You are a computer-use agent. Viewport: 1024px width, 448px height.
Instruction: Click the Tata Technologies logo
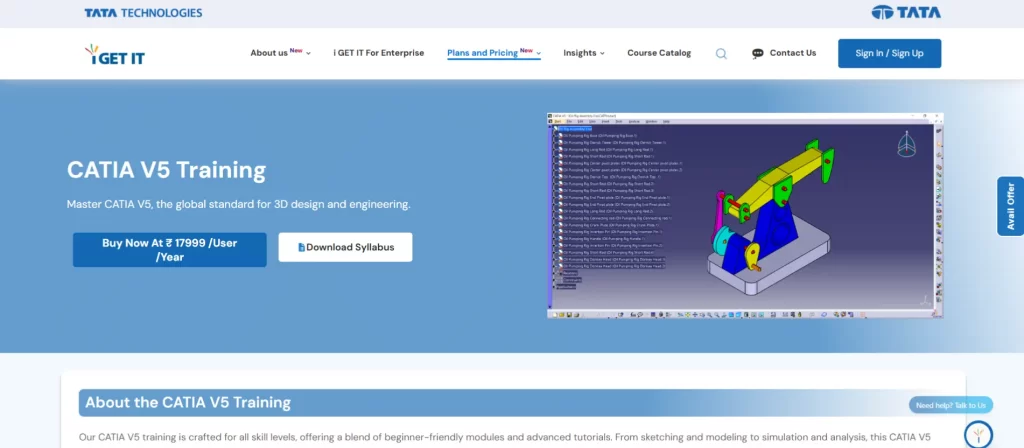143,12
